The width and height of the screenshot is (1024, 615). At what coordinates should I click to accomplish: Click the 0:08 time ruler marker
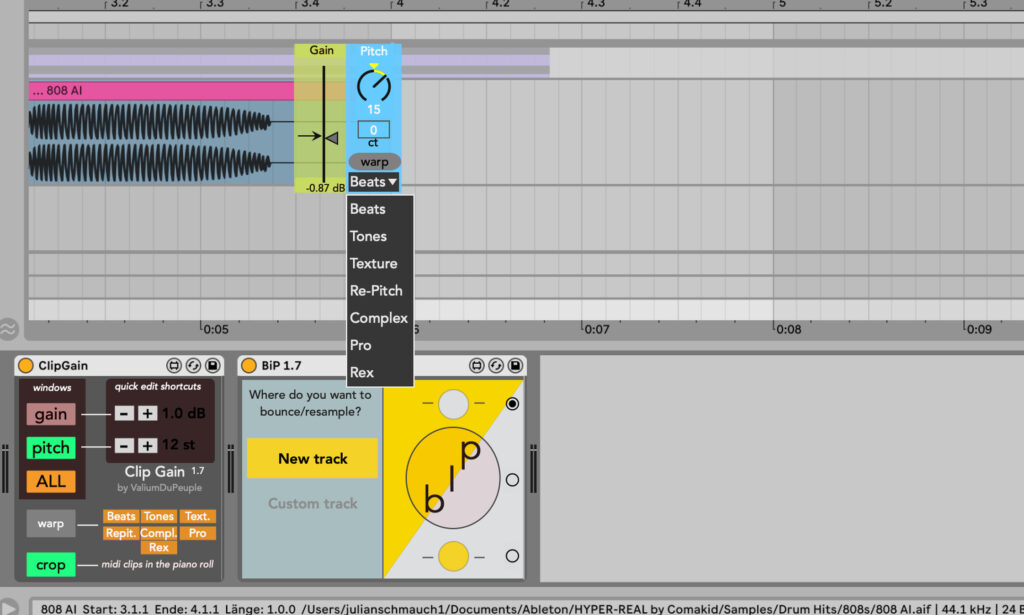coord(788,329)
